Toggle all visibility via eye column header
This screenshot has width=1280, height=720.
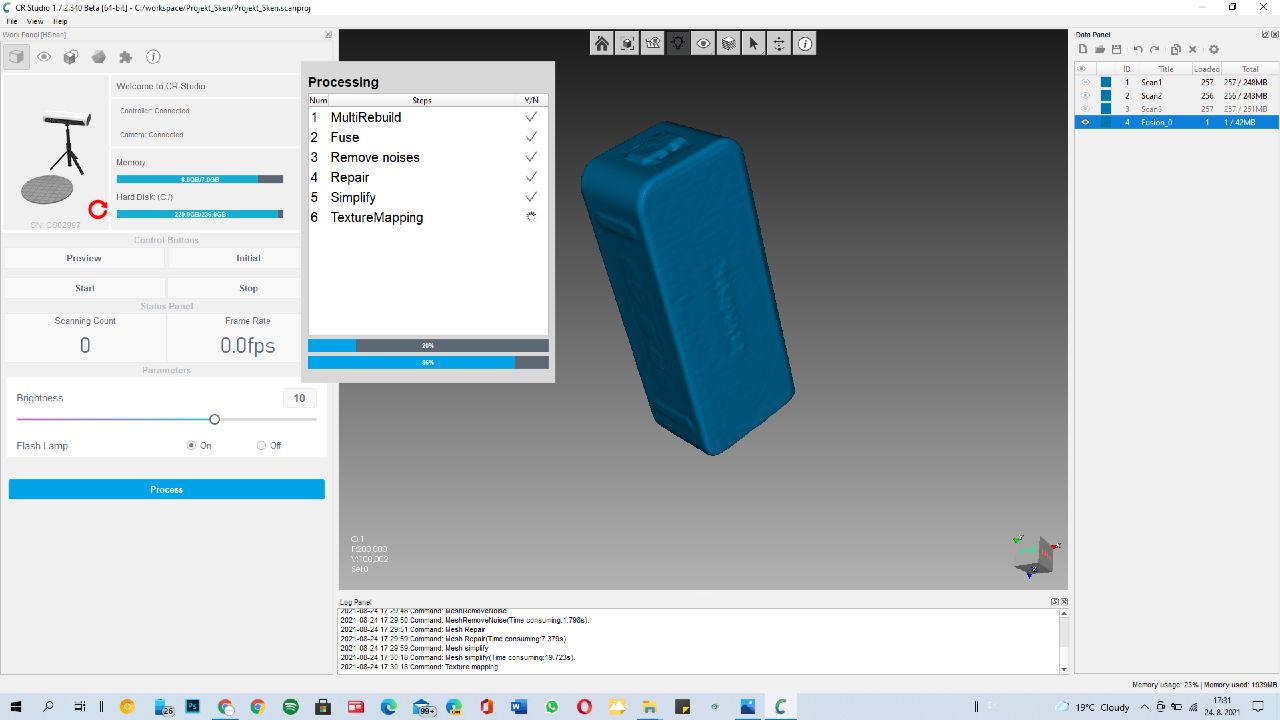coord(1081,69)
